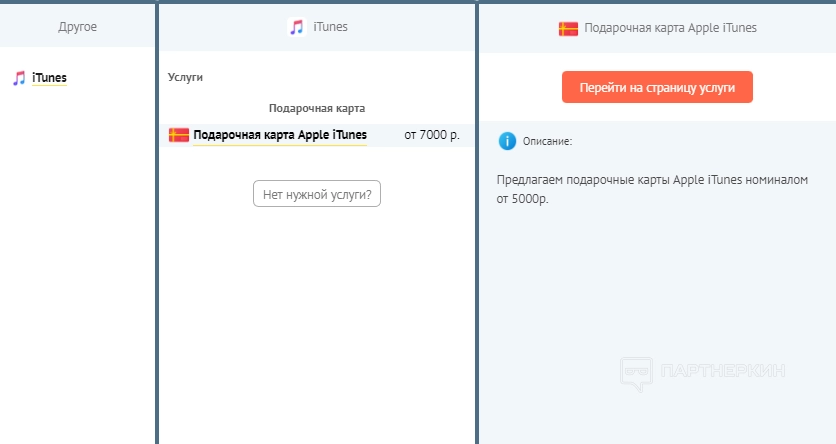Click the iTunes title in the middle header
This screenshot has width=836, height=444.
tap(330, 27)
